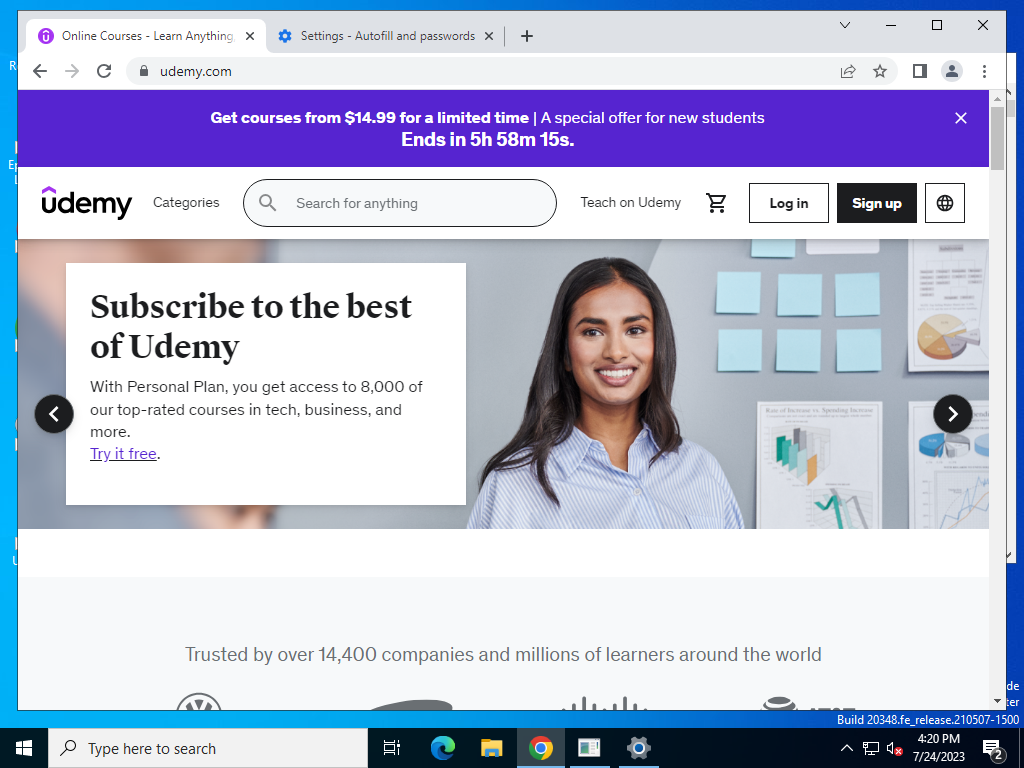Reload the Udemy page
The height and width of the screenshot is (768, 1024).
pyautogui.click(x=104, y=71)
